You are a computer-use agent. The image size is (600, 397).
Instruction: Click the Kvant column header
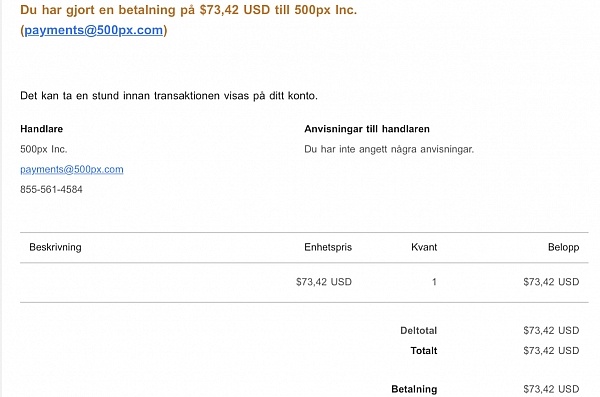(x=424, y=247)
